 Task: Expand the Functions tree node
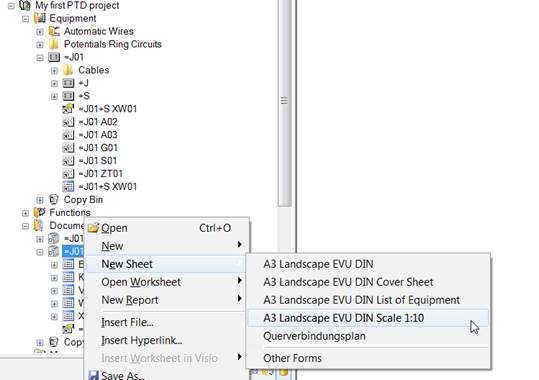(x=25, y=213)
